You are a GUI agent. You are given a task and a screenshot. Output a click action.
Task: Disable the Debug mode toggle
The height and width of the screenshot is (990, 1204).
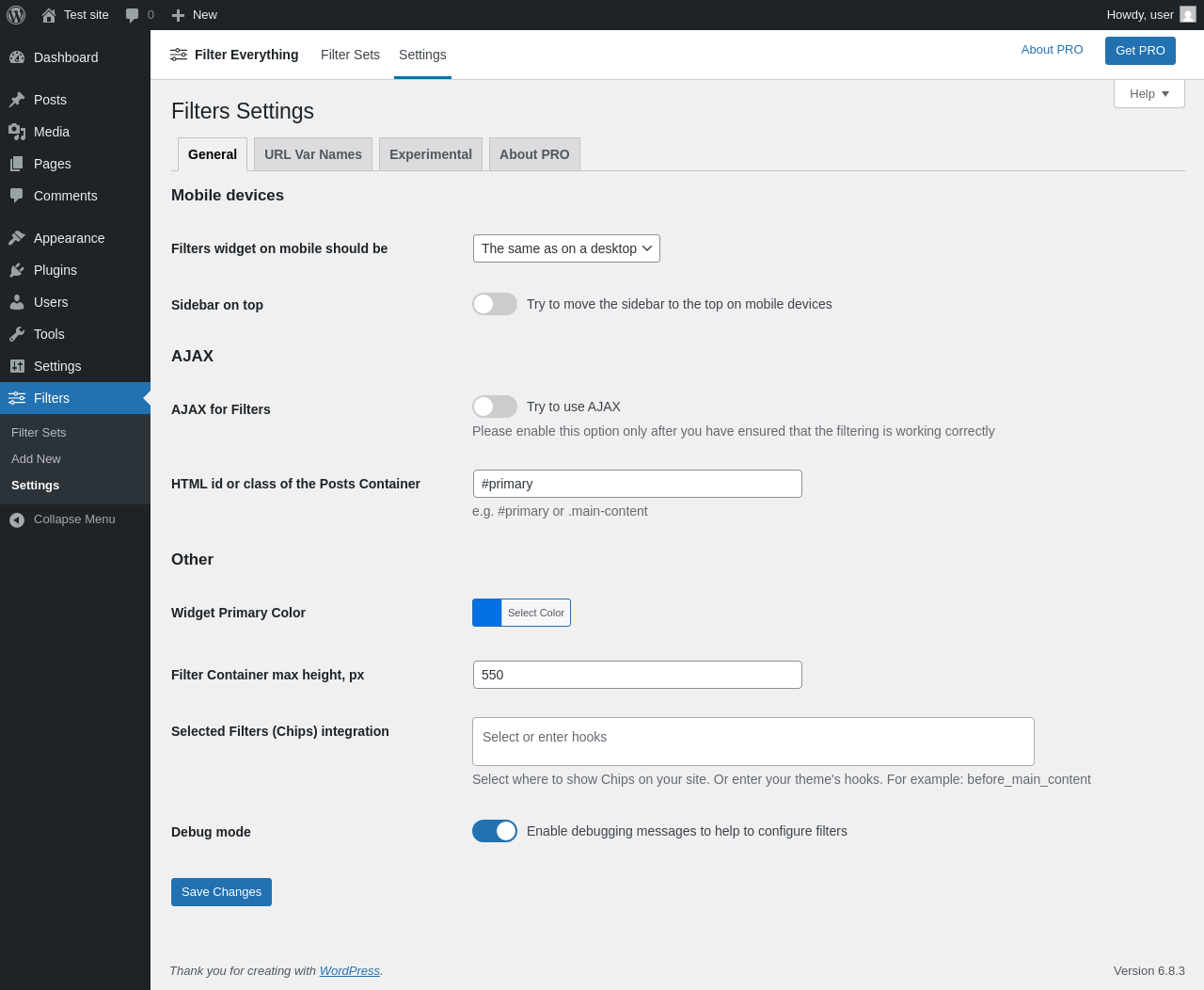pos(495,831)
